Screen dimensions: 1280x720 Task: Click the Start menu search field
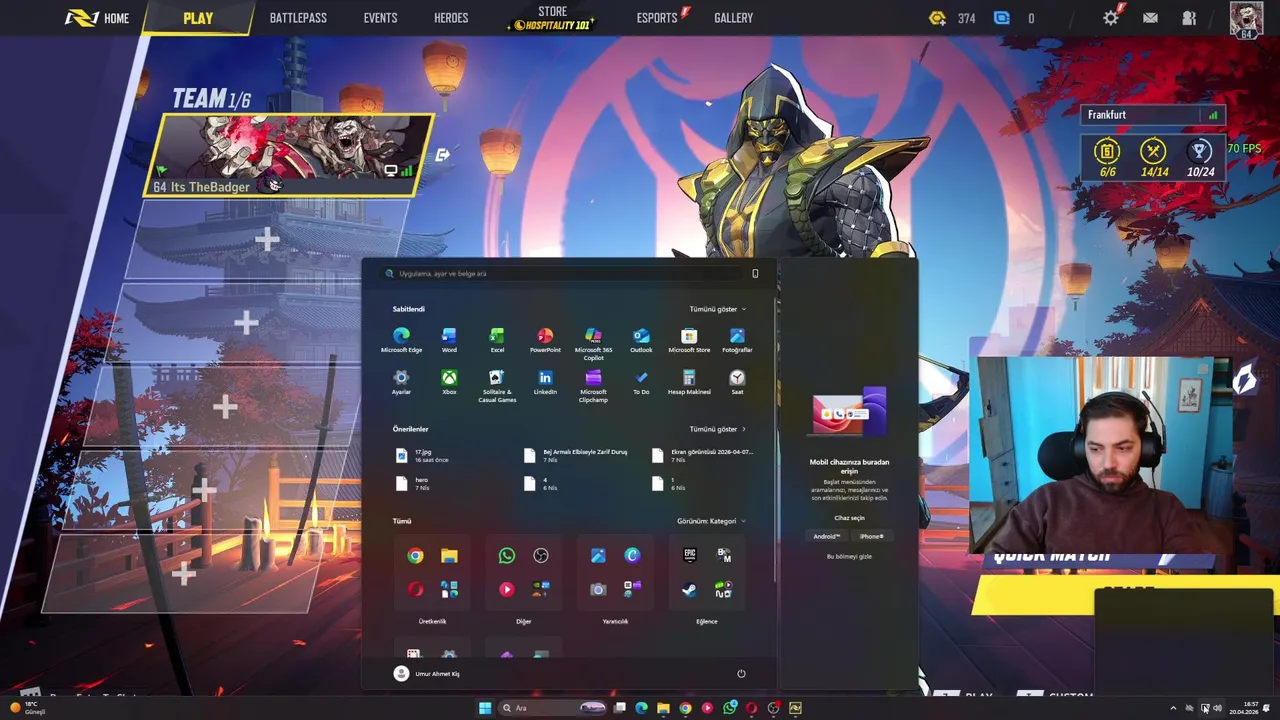[x=570, y=273]
